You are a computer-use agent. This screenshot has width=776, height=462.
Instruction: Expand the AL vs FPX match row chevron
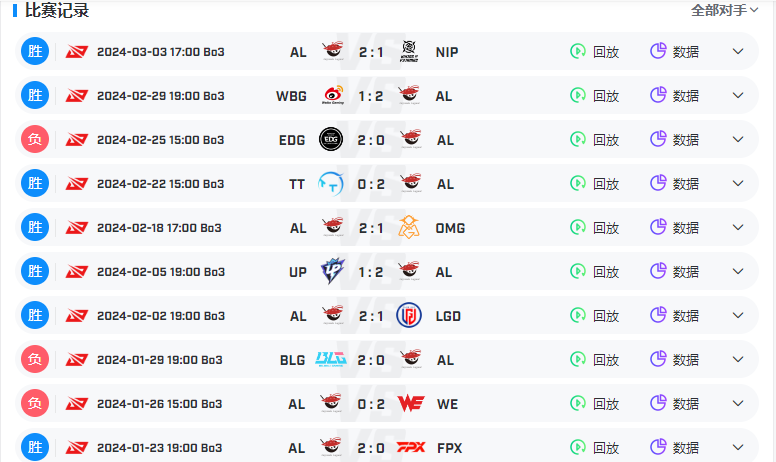click(737, 448)
